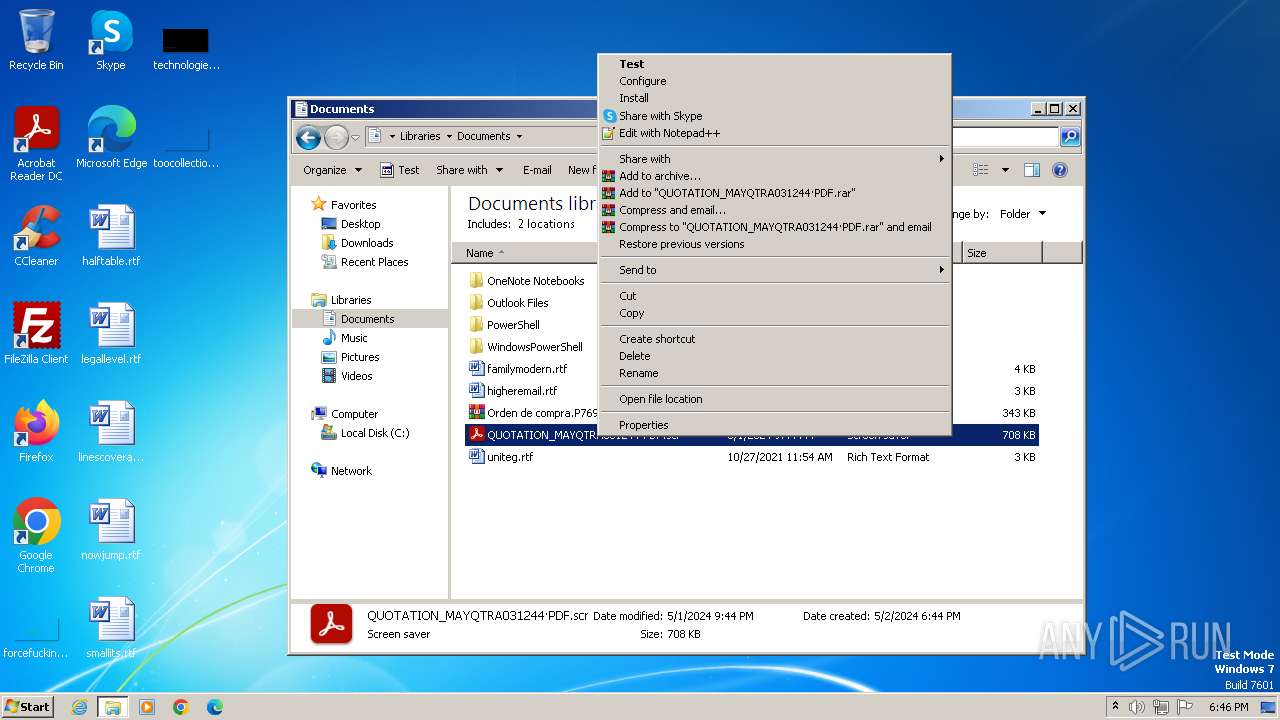Click the volume icon in system tray
The image size is (1280, 720).
[1136, 707]
